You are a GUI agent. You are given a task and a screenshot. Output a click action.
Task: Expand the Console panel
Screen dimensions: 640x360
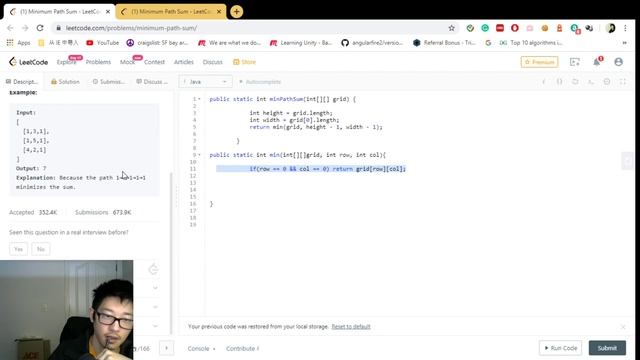pos(201,349)
